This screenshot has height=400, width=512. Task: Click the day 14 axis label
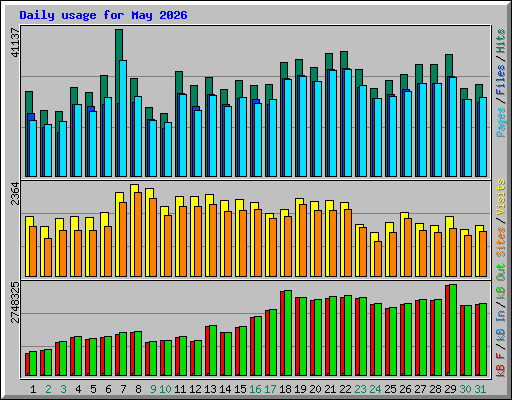(225, 389)
